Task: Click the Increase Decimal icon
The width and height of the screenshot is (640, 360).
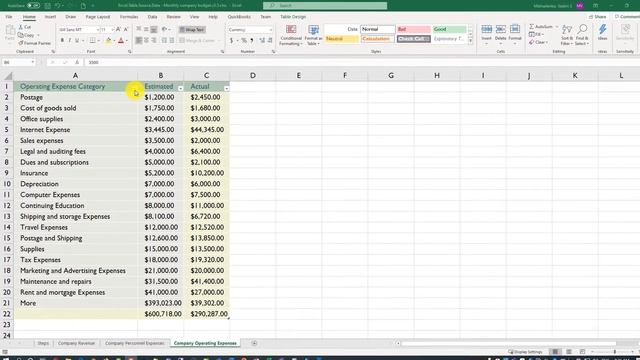Action: [262, 40]
